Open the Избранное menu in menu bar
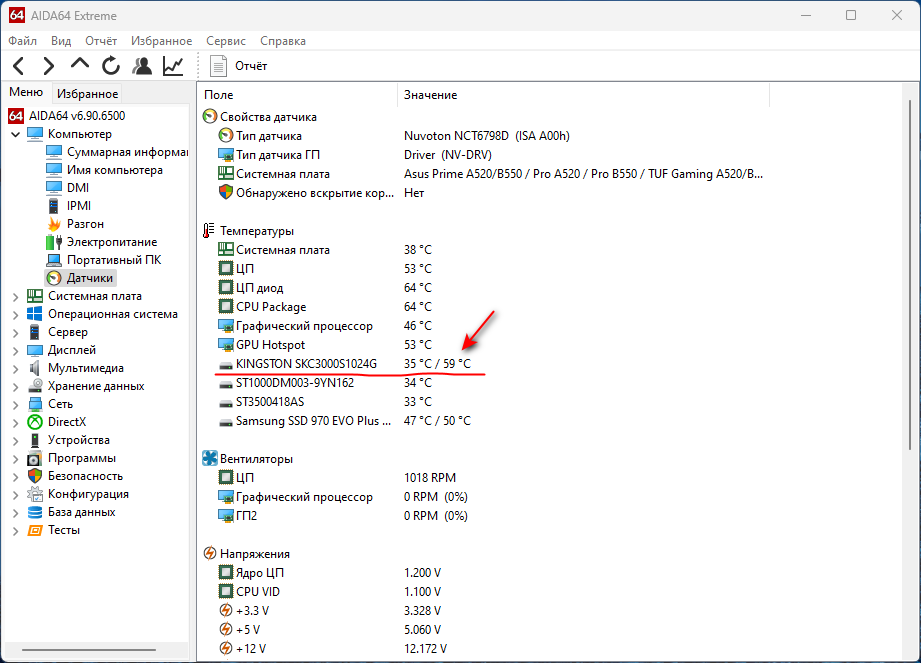Screen dimensions: 921x663 point(162,41)
